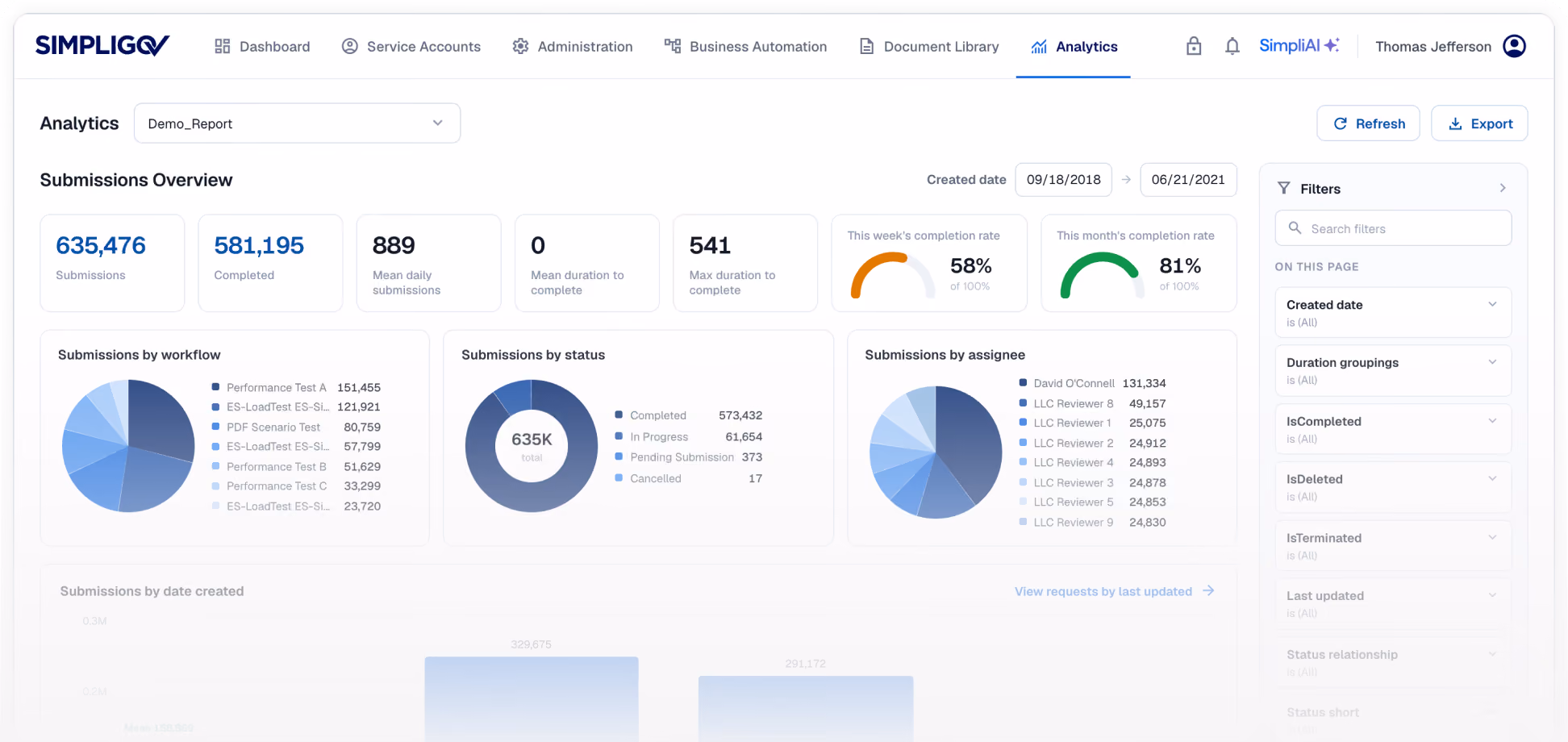Click View requests by last updated
This screenshot has height=742, width=1568.
(1103, 591)
